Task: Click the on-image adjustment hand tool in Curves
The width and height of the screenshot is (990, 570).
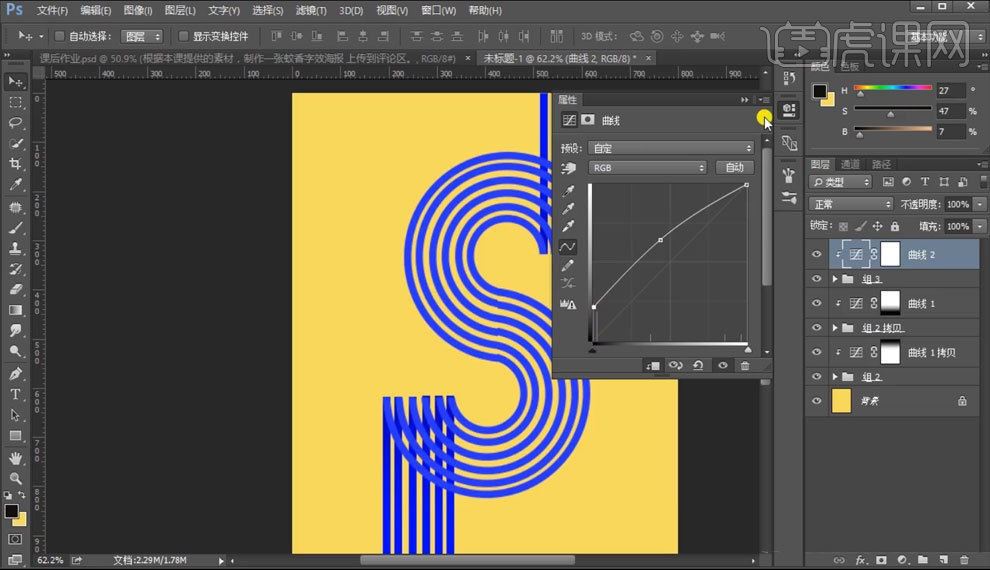Action: click(568, 168)
